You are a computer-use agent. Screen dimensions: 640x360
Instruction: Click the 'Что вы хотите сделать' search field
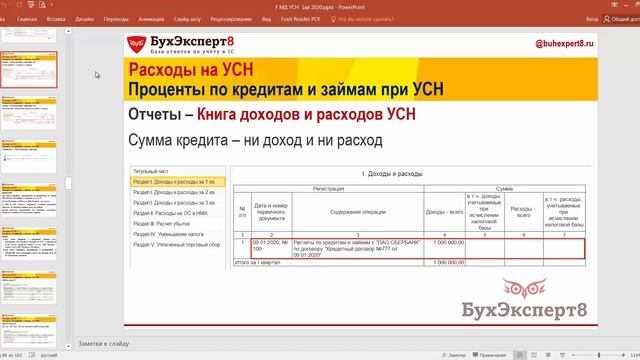[366, 19]
